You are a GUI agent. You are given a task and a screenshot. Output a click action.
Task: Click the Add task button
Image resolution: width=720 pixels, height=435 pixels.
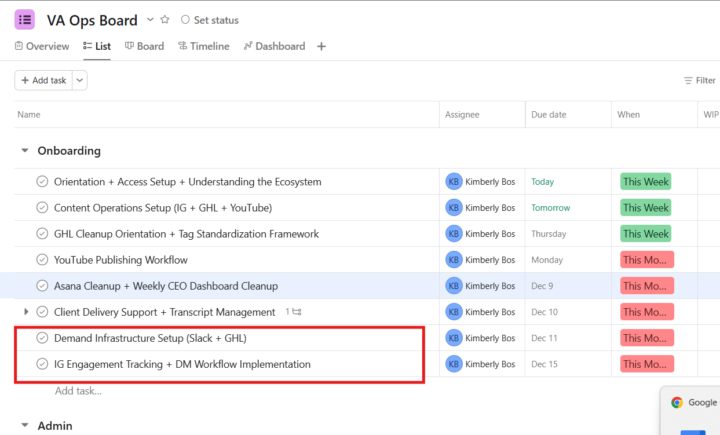click(x=42, y=80)
